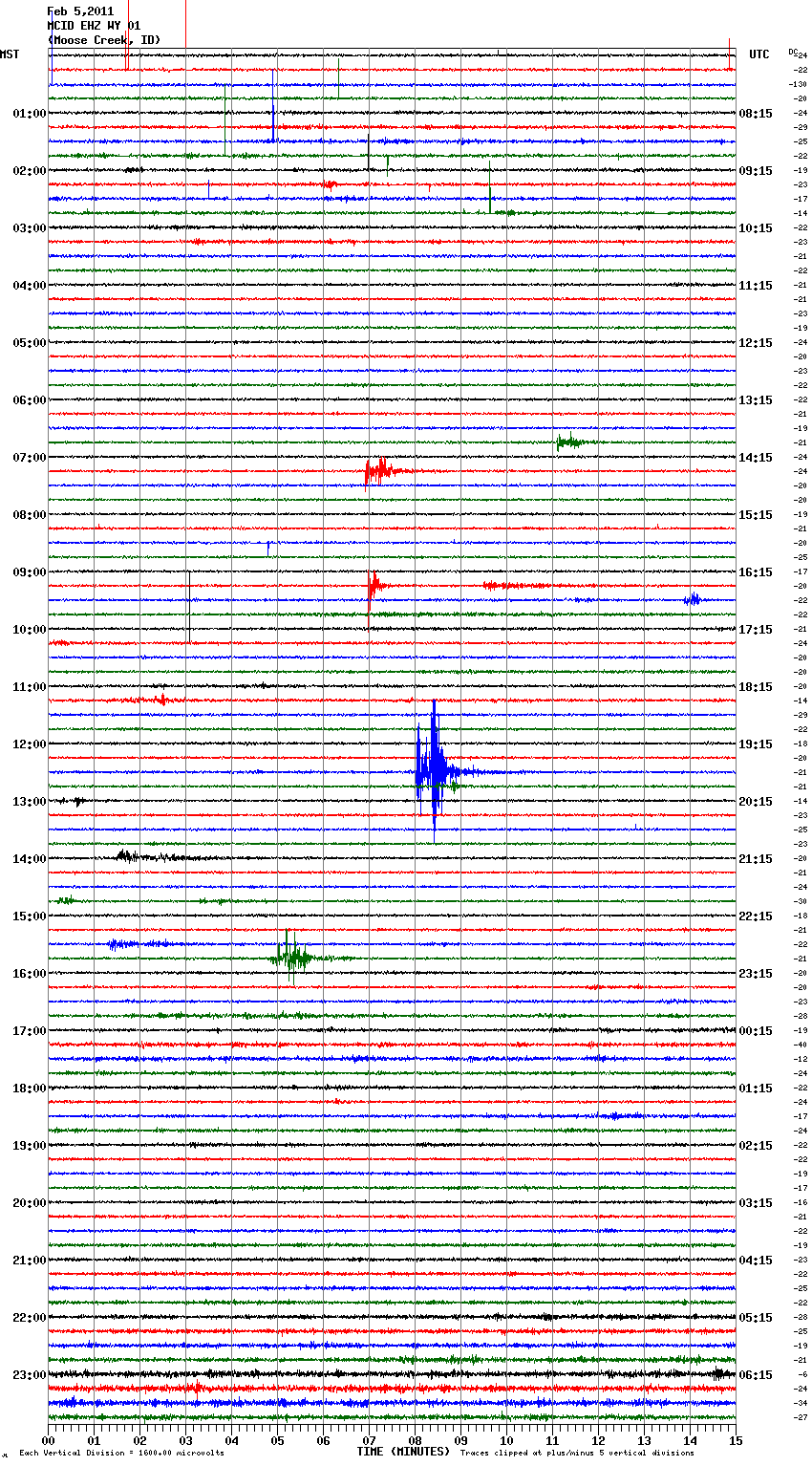This screenshot has width=812, height=1466.
Task: Click the "07:00" MST time label
Action: (30, 458)
